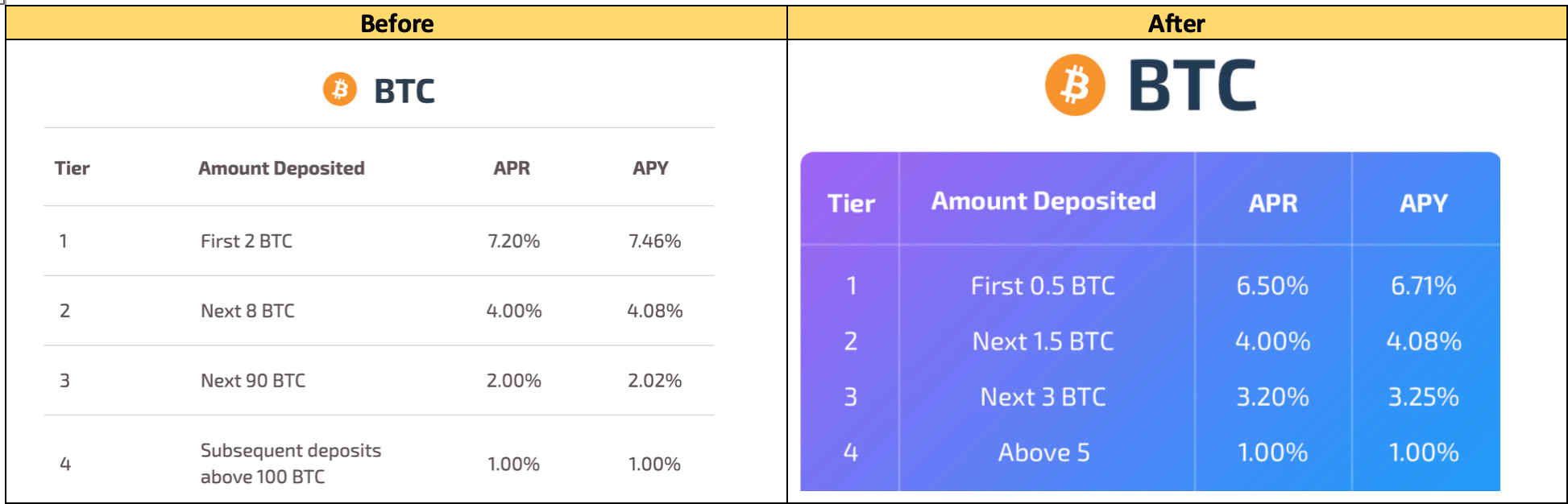Click the Amount Deposited header in the Before table
This screenshot has width=1568, height=504.
(x=281, y=168)
